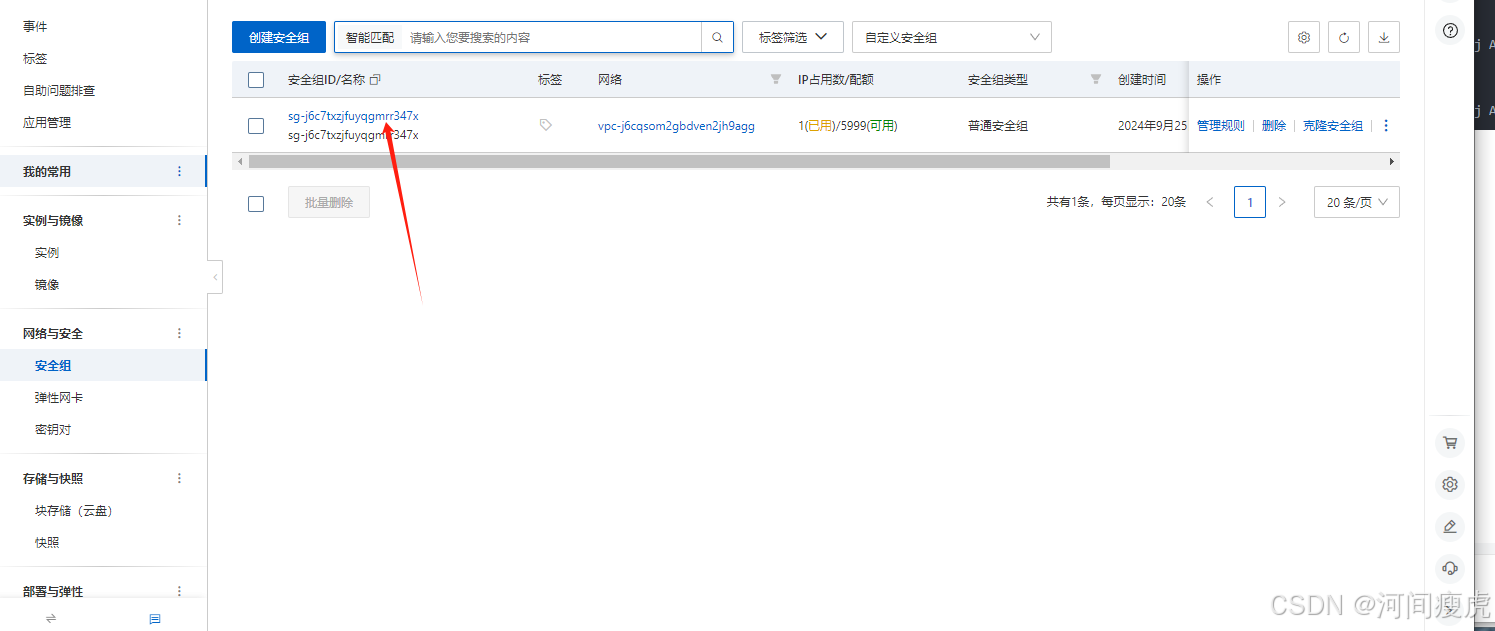Filter by network column funnel icon
Viewport: 1495px width, 631px height.
776,80
